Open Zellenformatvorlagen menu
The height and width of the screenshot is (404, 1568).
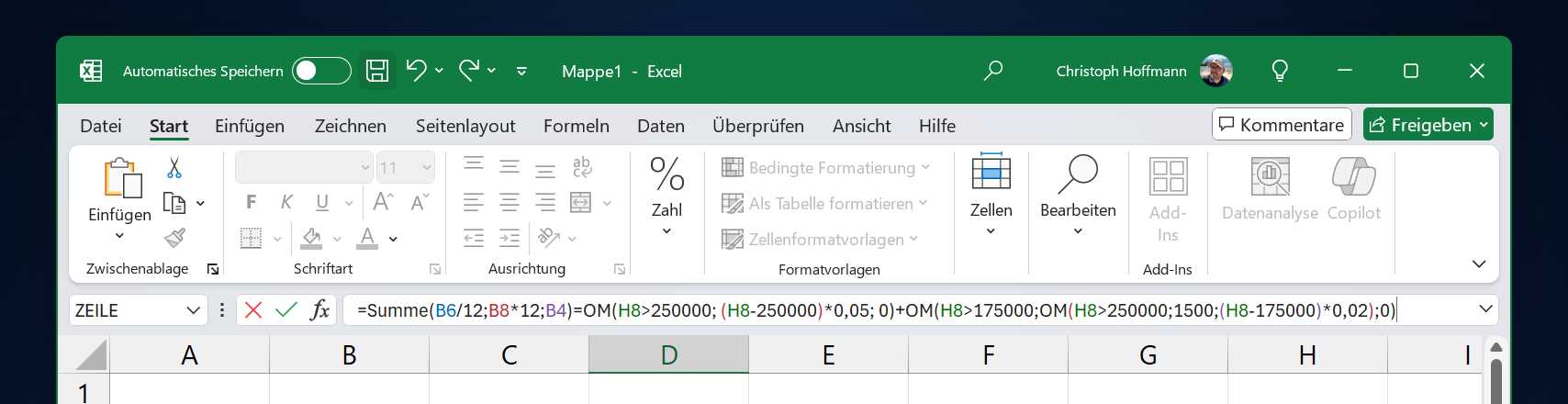(x=820, y=239)
